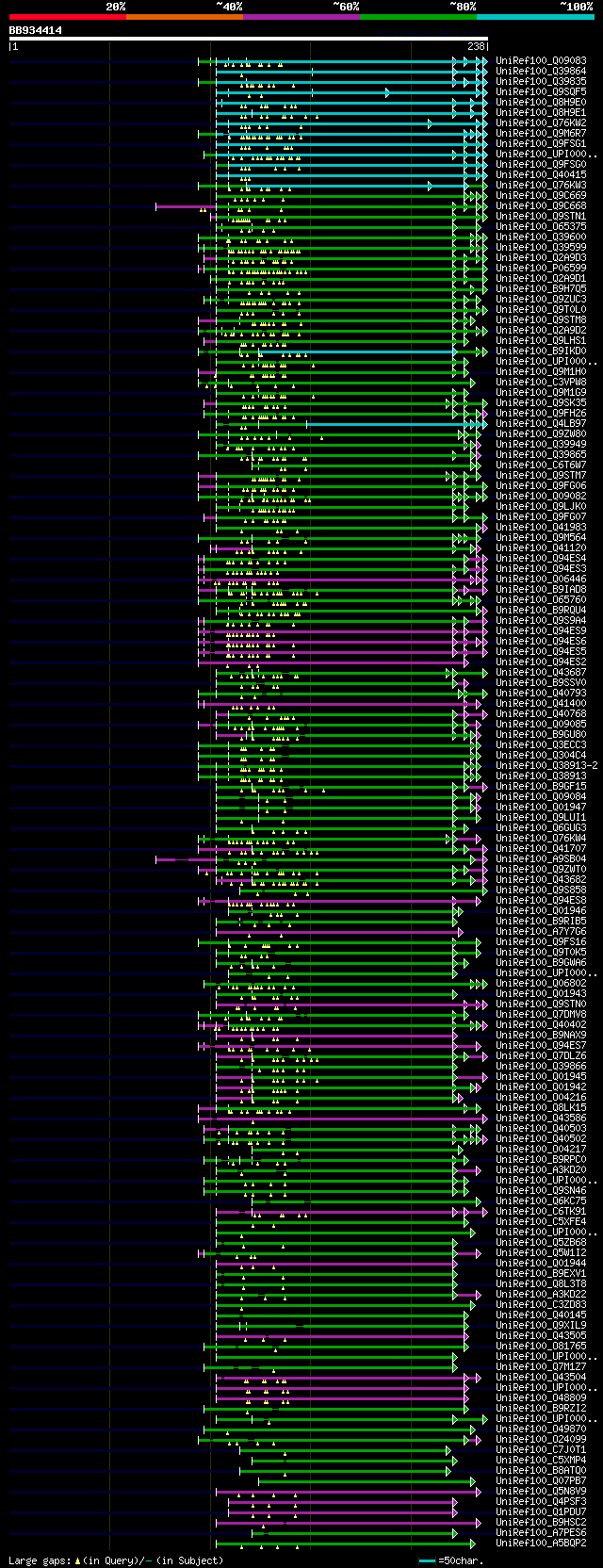The image size is (603, 1568).
Task: Select hit label UniRef100_Q09082
Action: (x=541, y=496)
